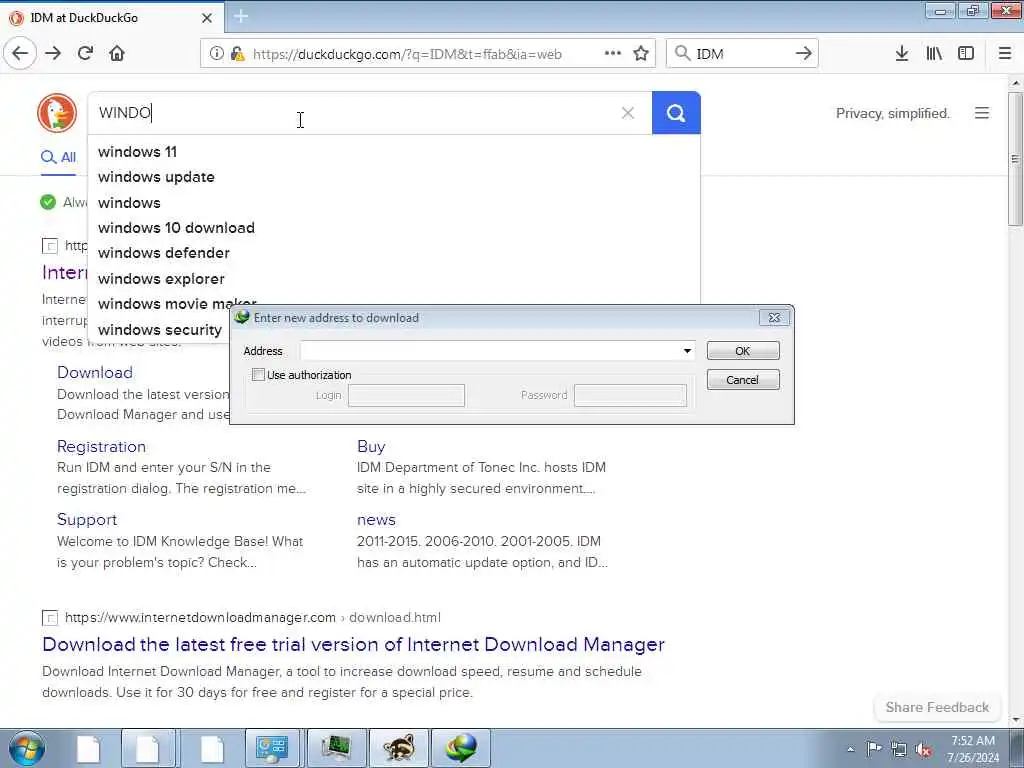Open a new browser tab
The height and width of the screenshot is (768, 1024).
coord(241,17)
